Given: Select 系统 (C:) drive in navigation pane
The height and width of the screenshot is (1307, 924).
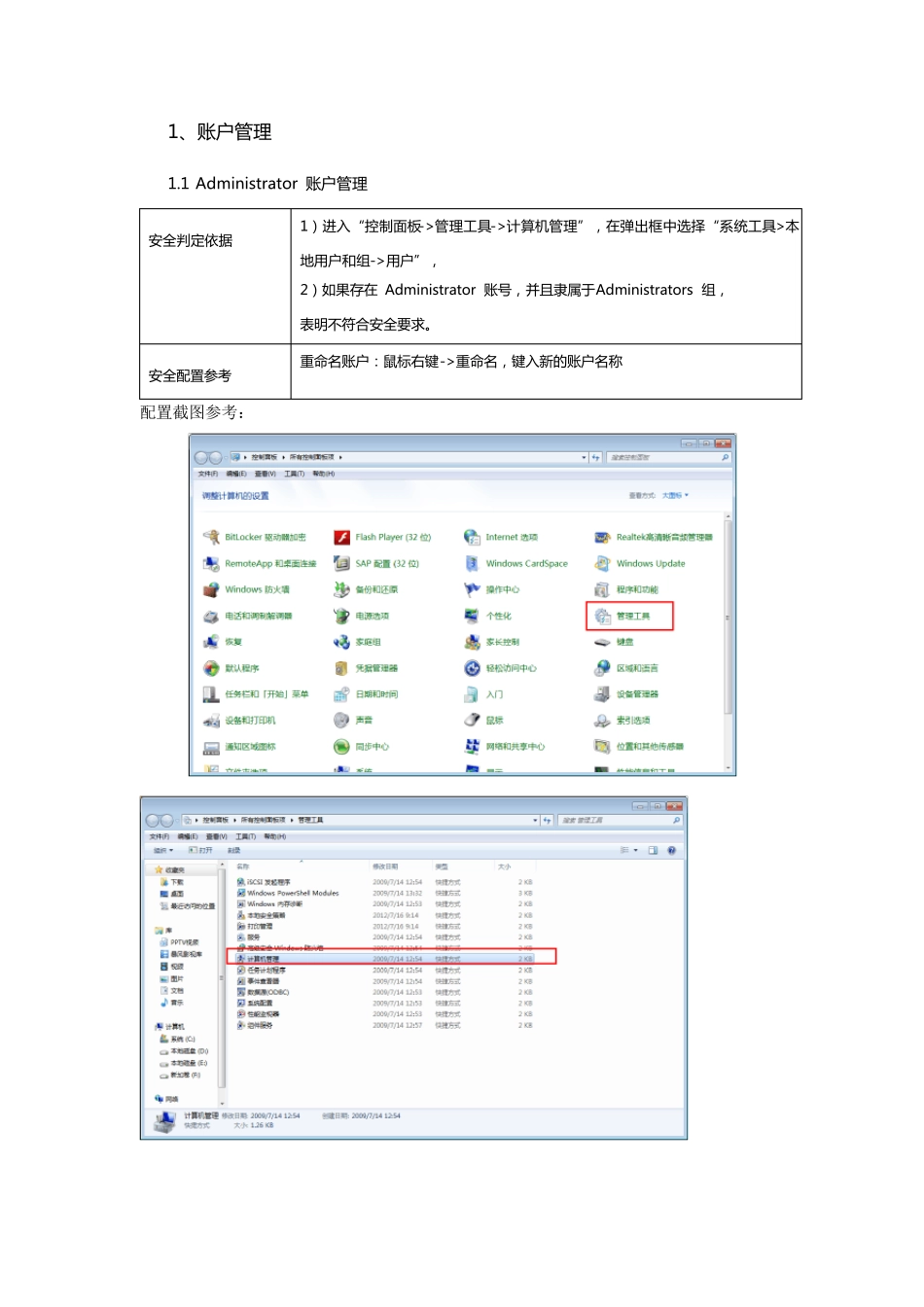Looking at the screenshot, I should 177,1039.
